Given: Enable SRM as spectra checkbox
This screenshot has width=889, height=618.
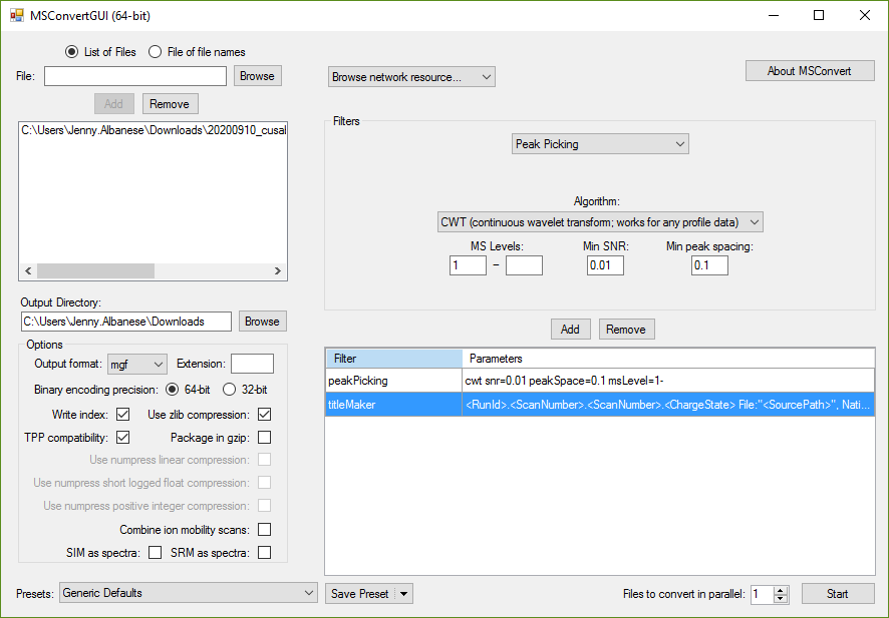Looking at the screenshot, I should 264,552.
